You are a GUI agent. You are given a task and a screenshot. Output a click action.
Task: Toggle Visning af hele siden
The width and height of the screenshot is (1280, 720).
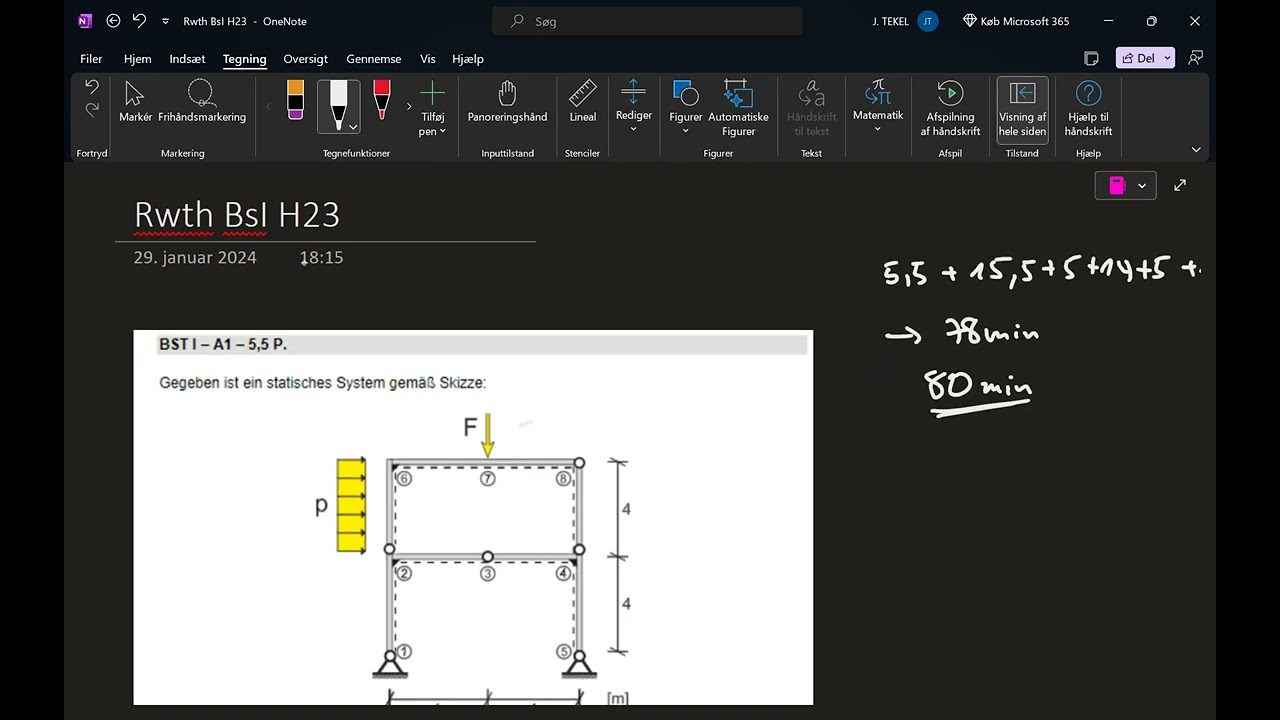(x=1022, y=108)
